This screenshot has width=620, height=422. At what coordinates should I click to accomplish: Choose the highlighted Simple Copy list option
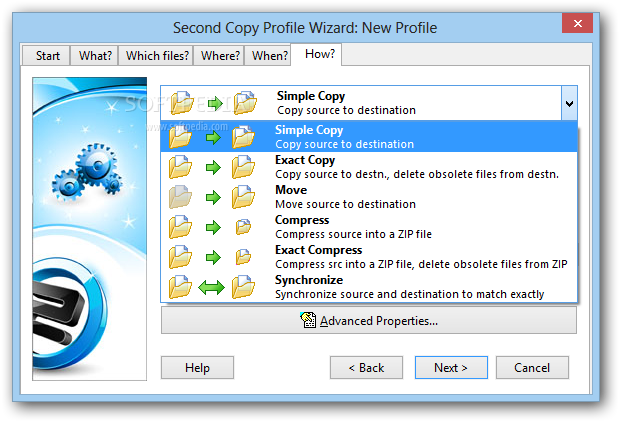tap(369, 137)
